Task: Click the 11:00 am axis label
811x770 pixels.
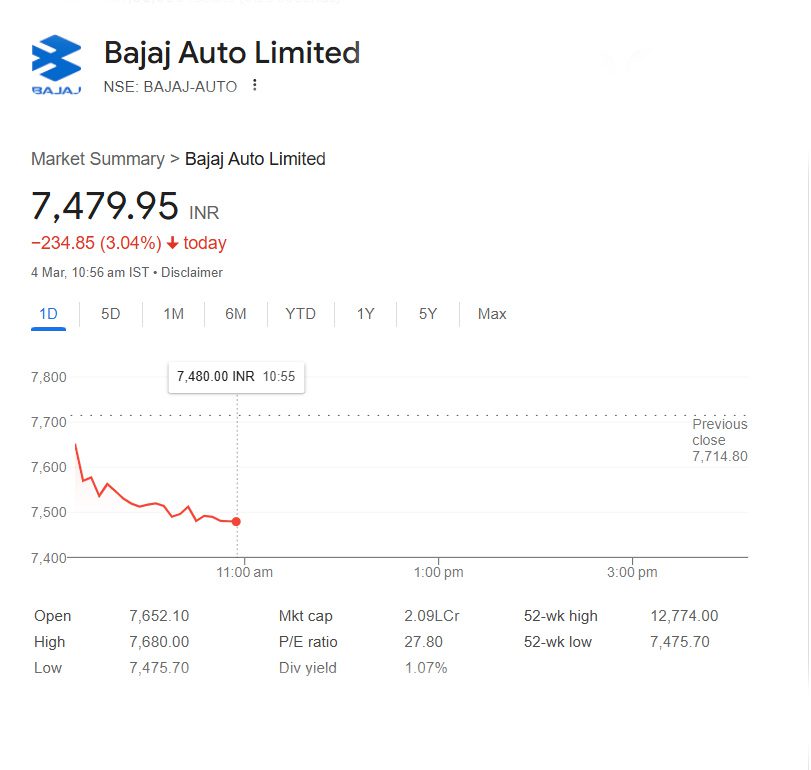Action: pyautogui.click(x=244, y=572)
